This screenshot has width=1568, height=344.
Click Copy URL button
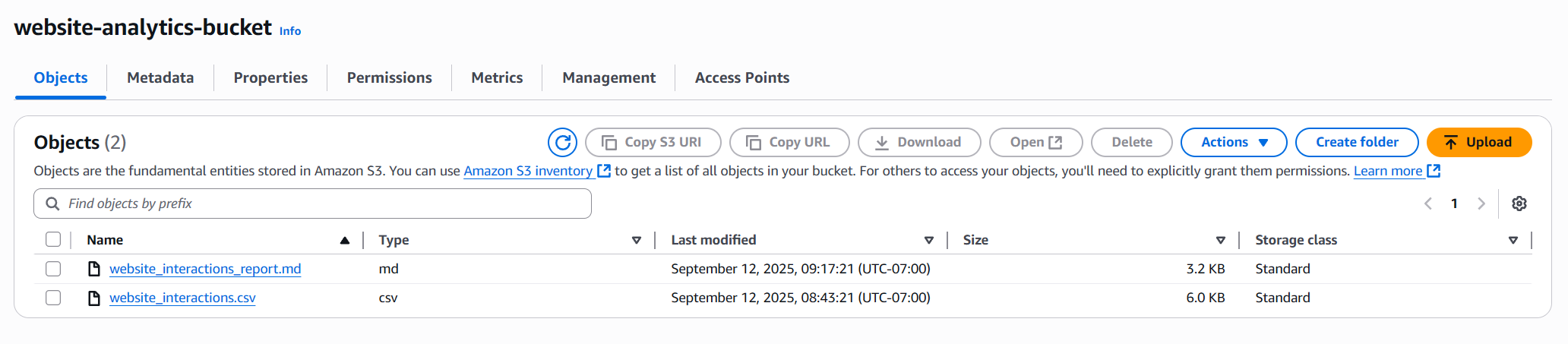coord(789,142)
